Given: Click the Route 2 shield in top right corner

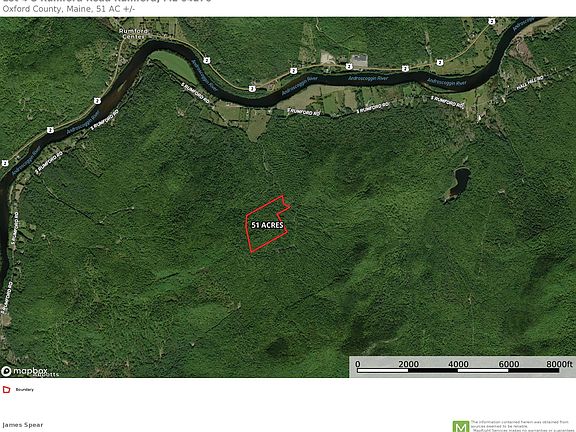Looking at the screenshot, I should coord(491,21).
